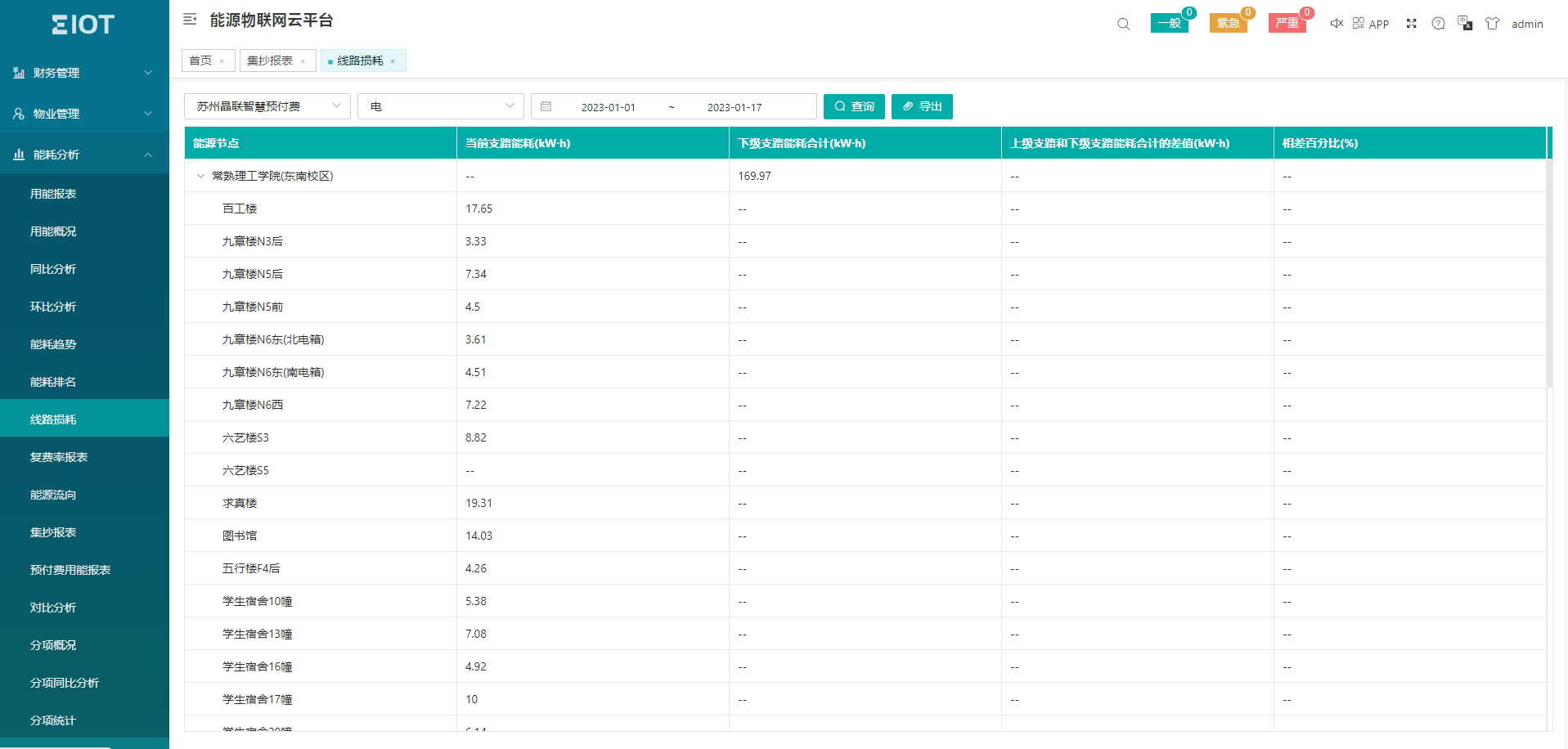The width and height of the screenshot is (1568, 749).
Task: Collapse the sidebar using the menu fold icon
Action: pos(190,20)
